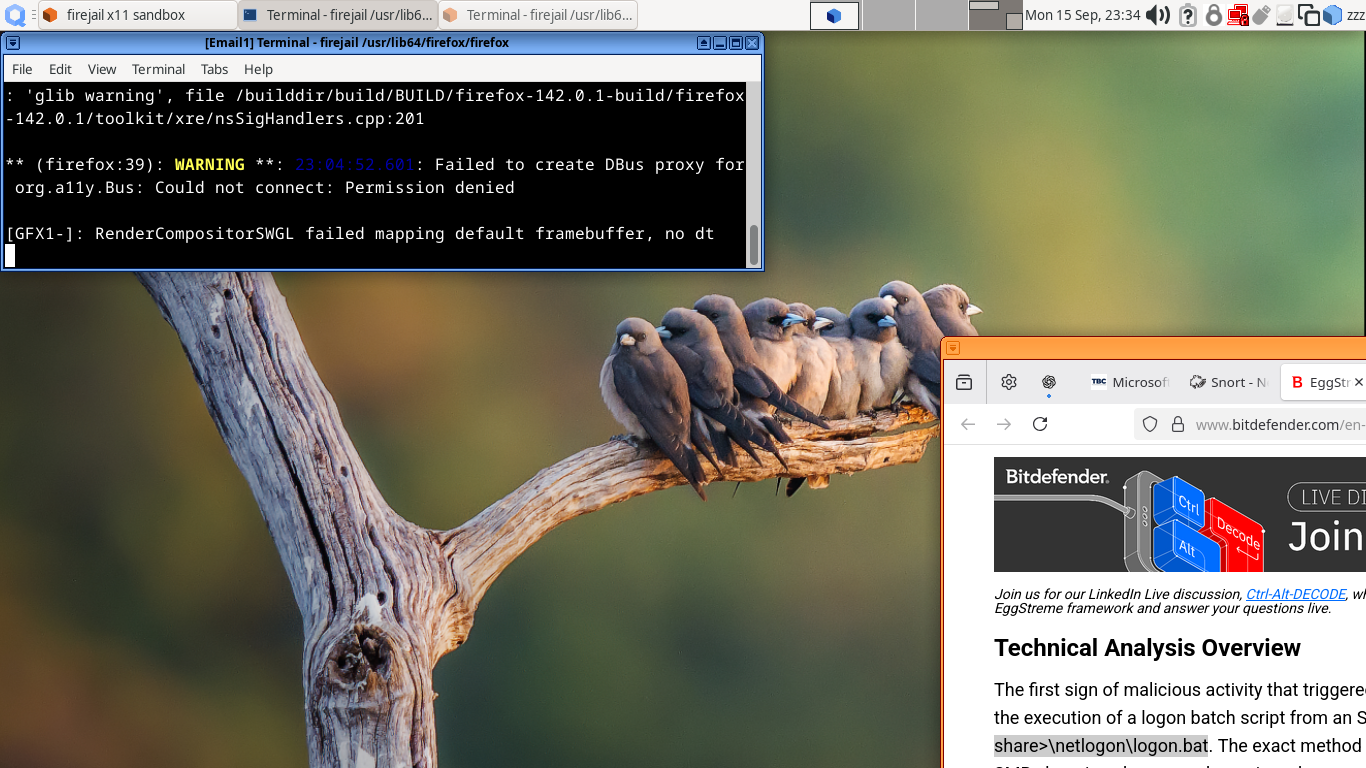Open the File menu in terminal
Screen dimensions: 1366x768
pos(22,69)
